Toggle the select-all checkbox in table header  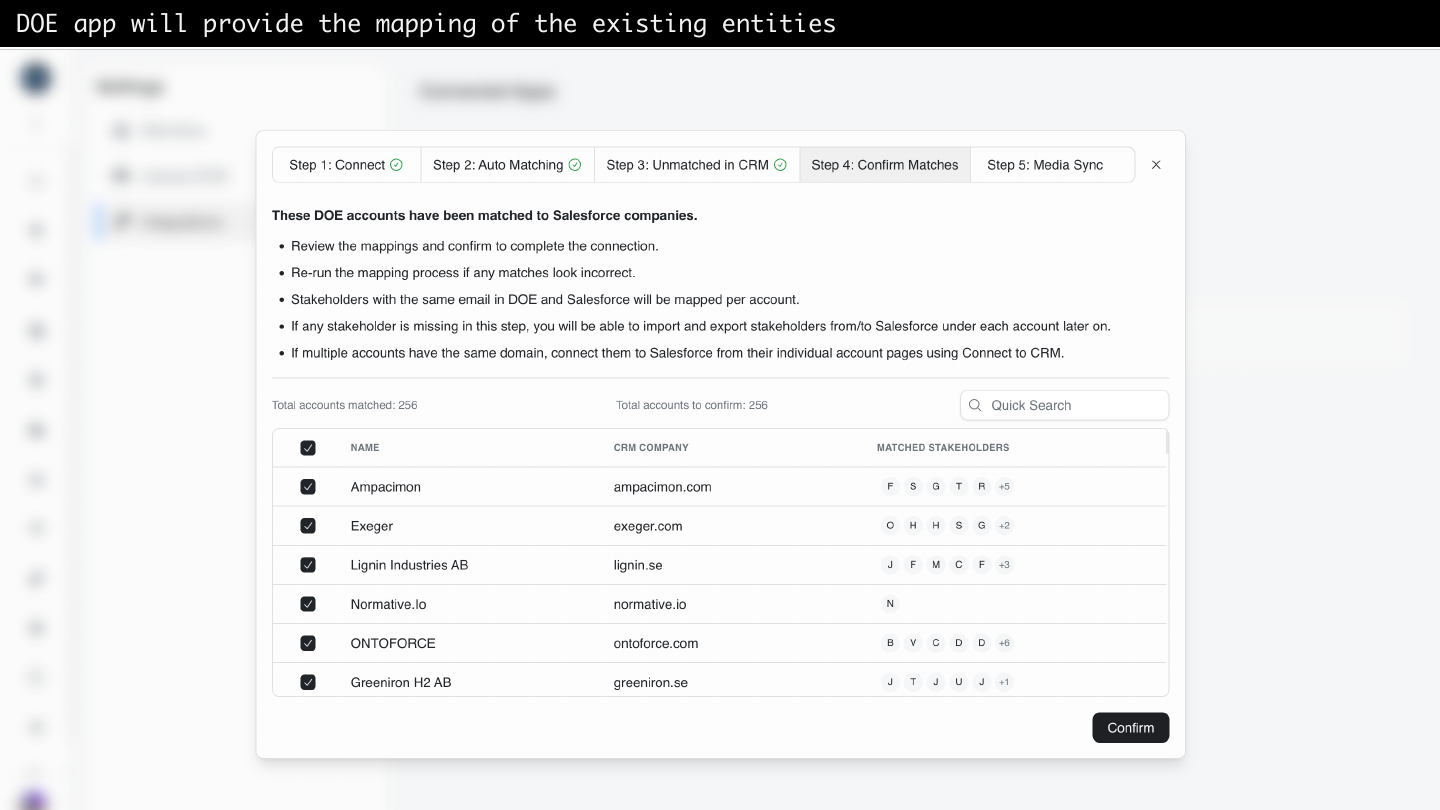pos(308,448)
